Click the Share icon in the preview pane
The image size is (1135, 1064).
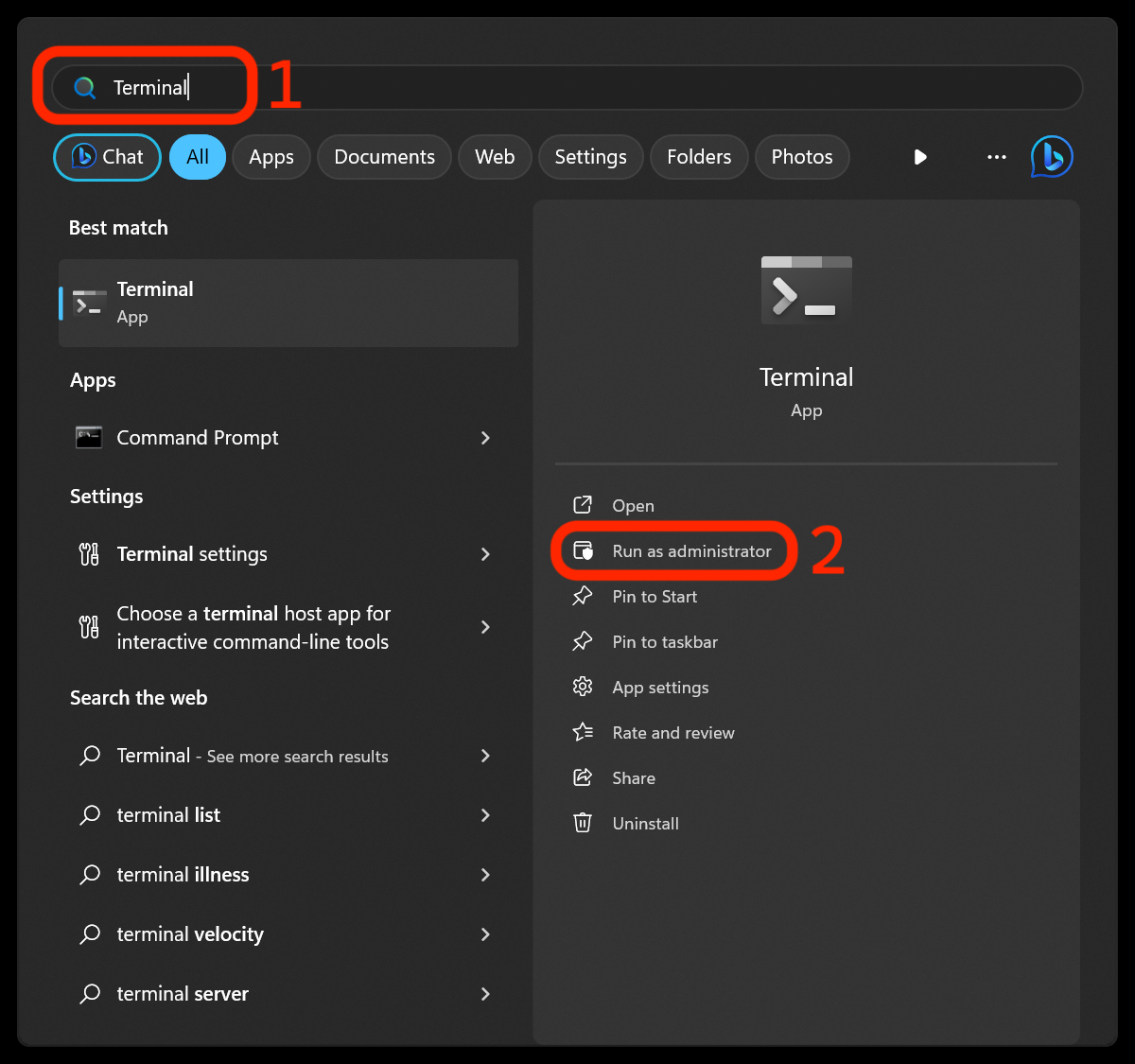tap(584, 777)
